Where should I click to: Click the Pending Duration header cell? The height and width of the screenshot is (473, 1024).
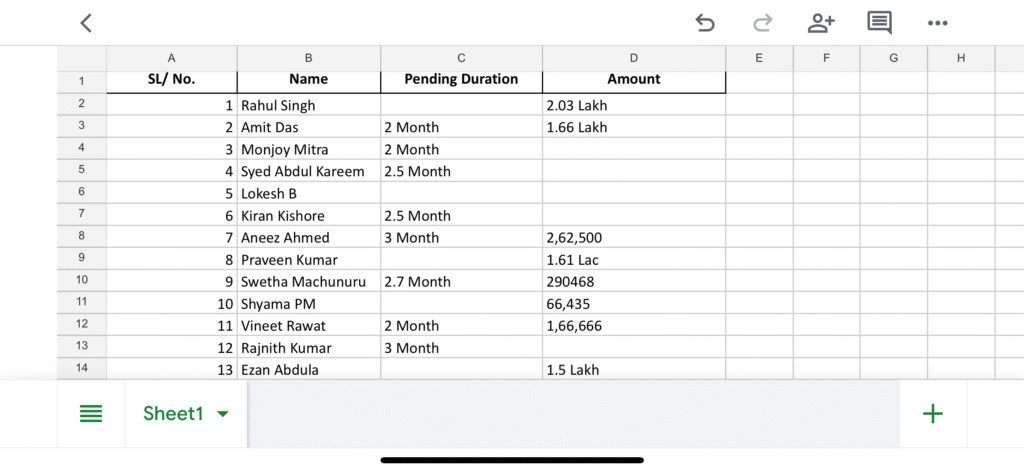point(461,80)
